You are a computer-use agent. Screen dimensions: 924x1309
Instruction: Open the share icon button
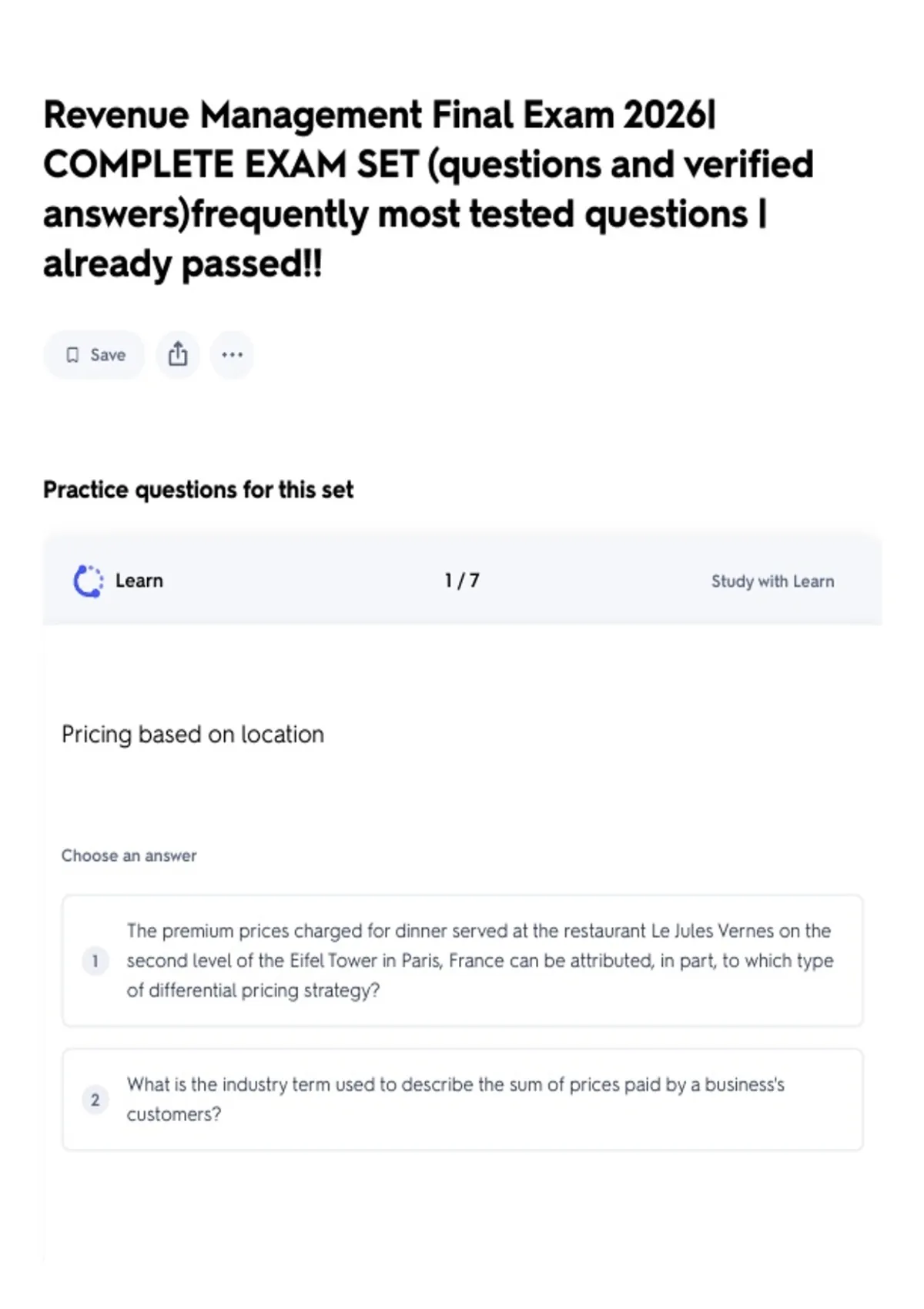(x=178, y=355)
